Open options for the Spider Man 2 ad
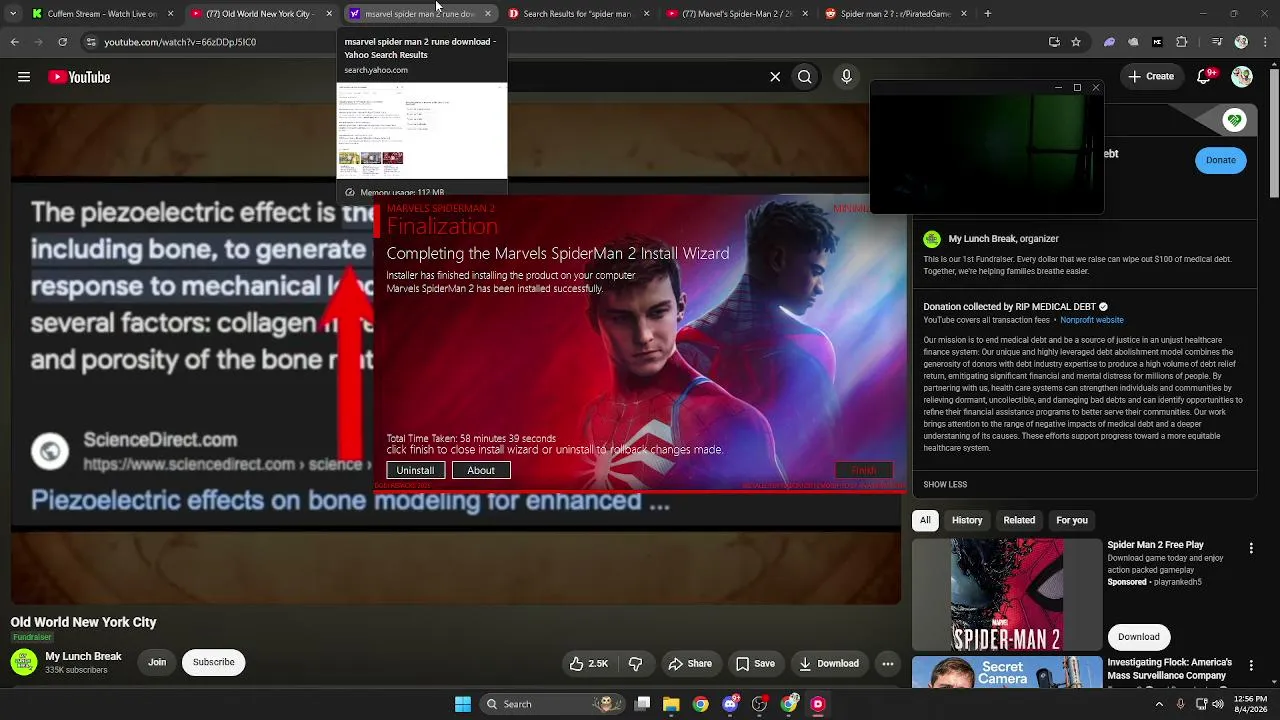This screenshot has width=1280, height=720. point(1251,548)
